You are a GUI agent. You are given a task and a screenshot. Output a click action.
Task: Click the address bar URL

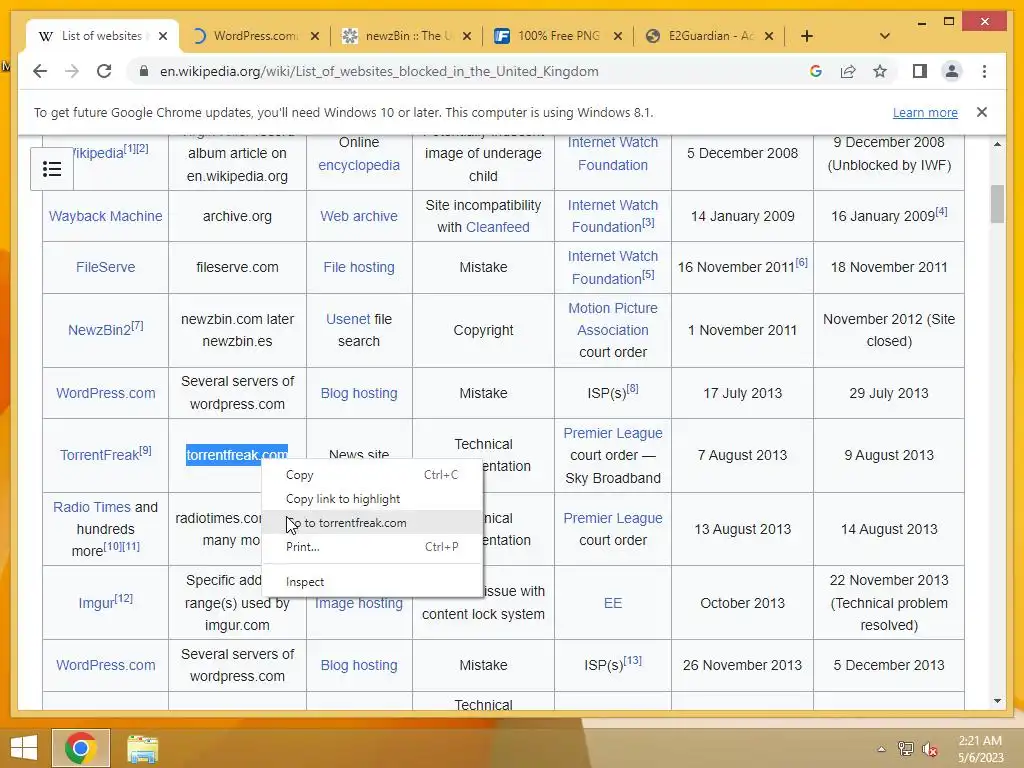379,71
